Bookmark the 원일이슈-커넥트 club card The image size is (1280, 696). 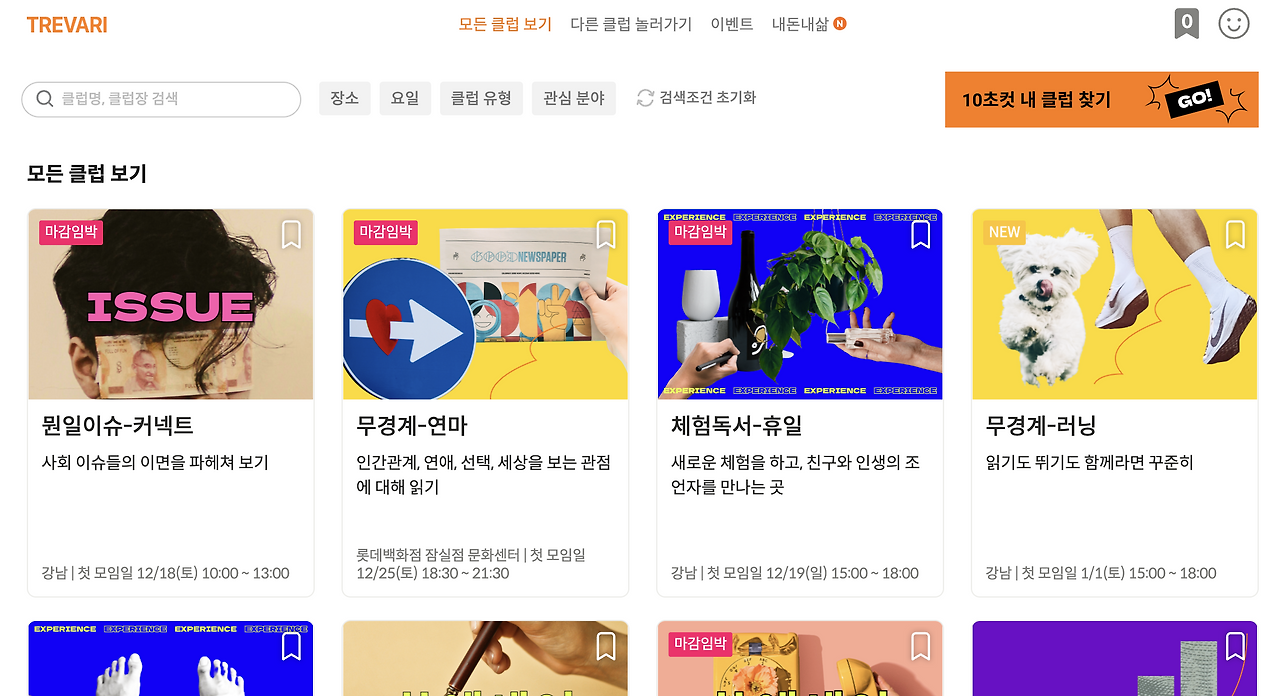tap(291, 235)
